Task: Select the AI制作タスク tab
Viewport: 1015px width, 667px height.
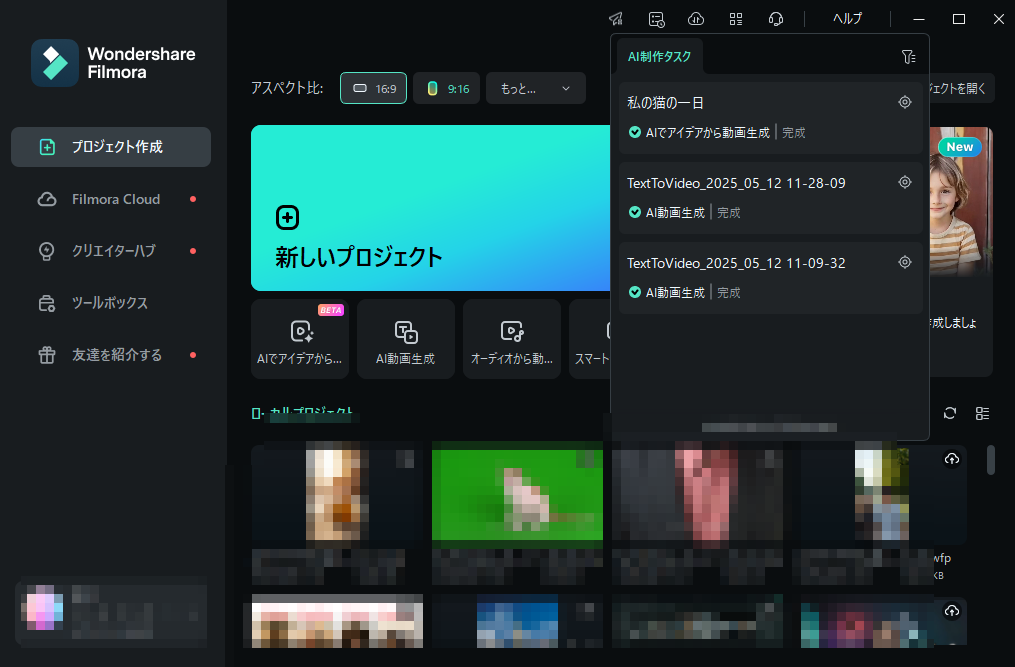Action: 659,57
